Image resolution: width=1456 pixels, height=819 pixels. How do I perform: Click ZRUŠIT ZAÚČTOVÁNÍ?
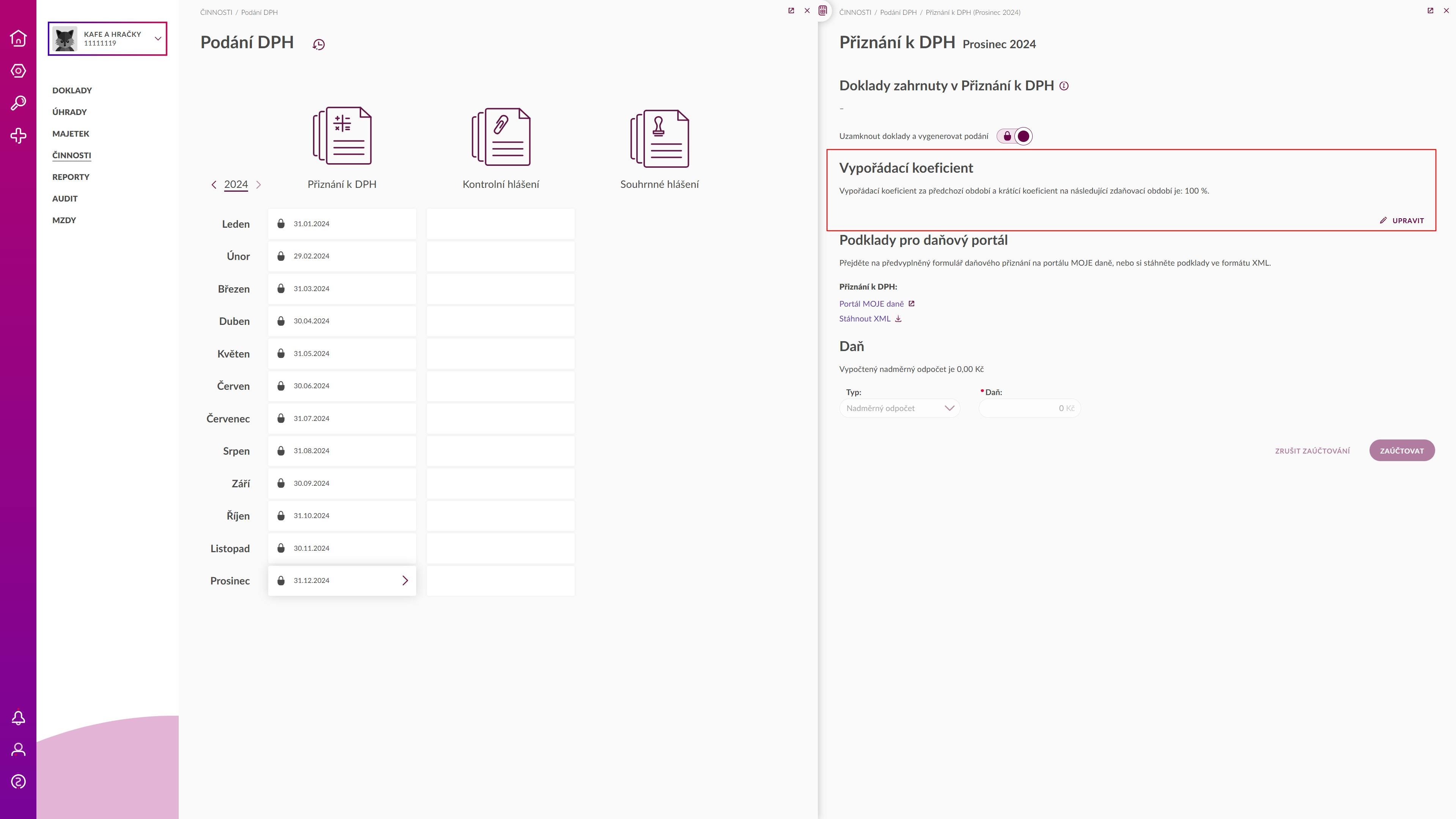(x=1312, y=451)
